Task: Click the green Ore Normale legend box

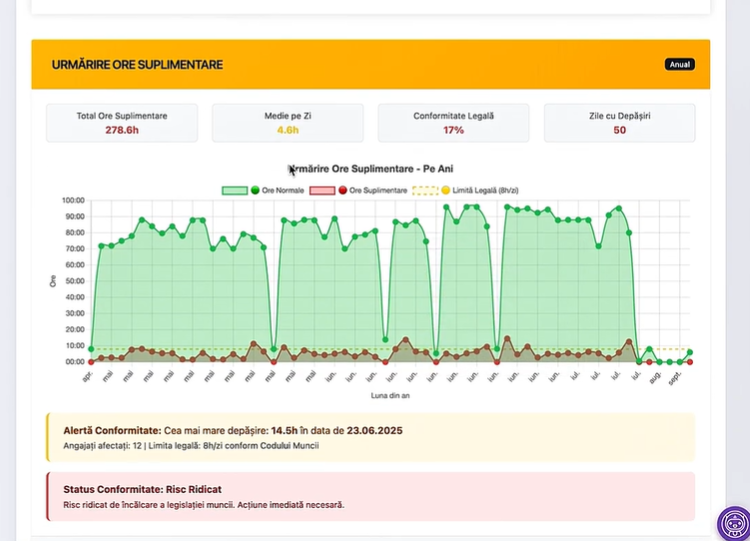Action: tap(235, 190)
